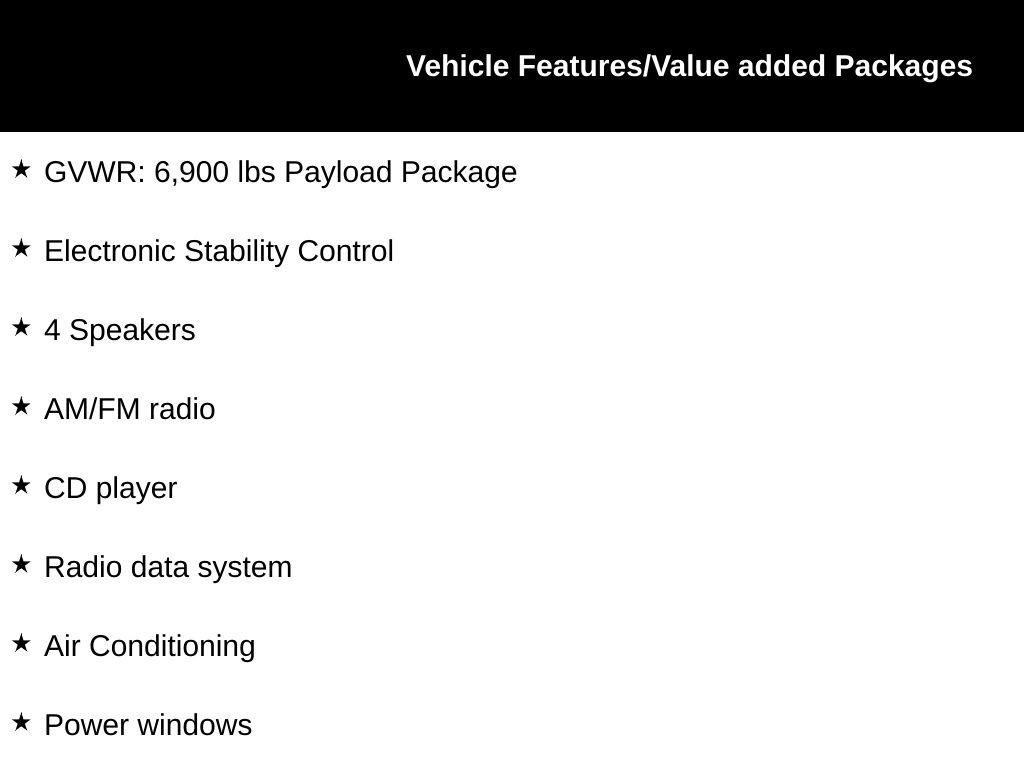Select the Radio data system text
Screen dimensions: 1024x768
click(x=168, y=567)
